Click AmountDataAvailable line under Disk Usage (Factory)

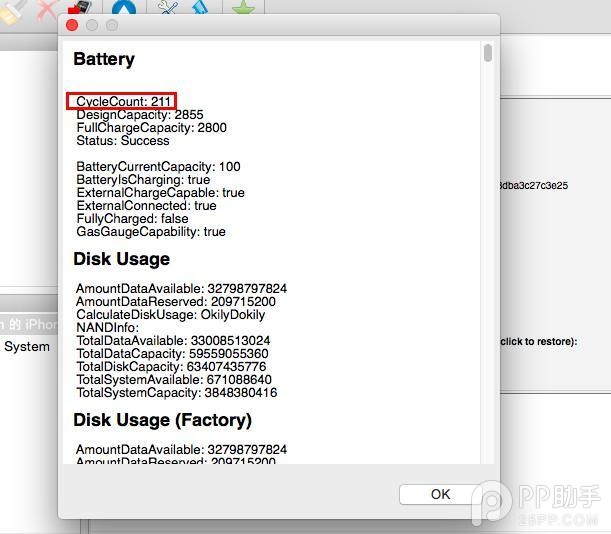(181, 449)
